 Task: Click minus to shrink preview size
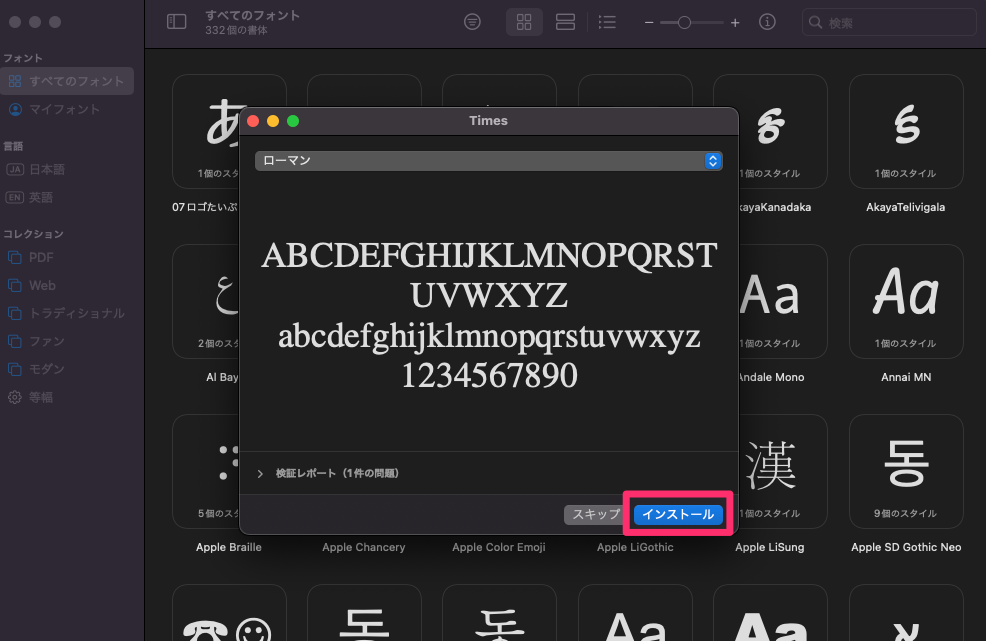click(x=649, y=23)
